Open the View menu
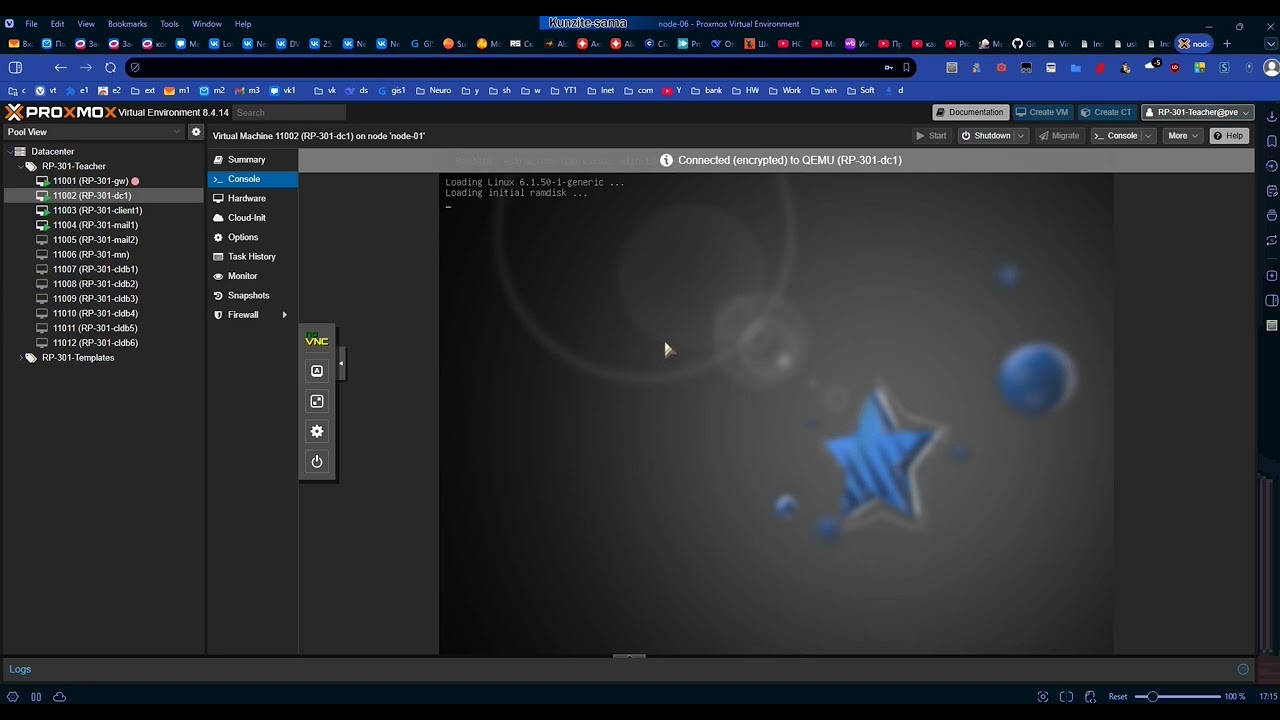Image resolution: width=1280 pixels, height=720 pixels. click(x=86, y=24)
